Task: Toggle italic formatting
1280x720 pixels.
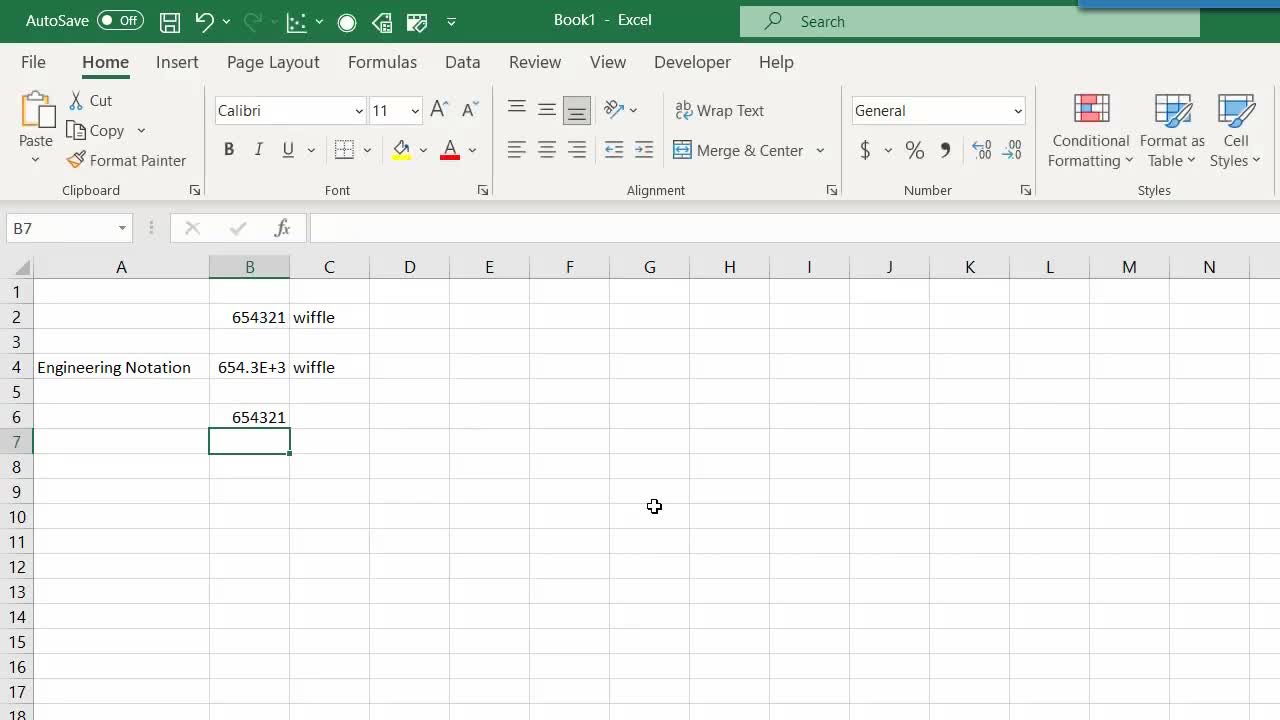Action: pyautogui.click(x=258, y=150)
